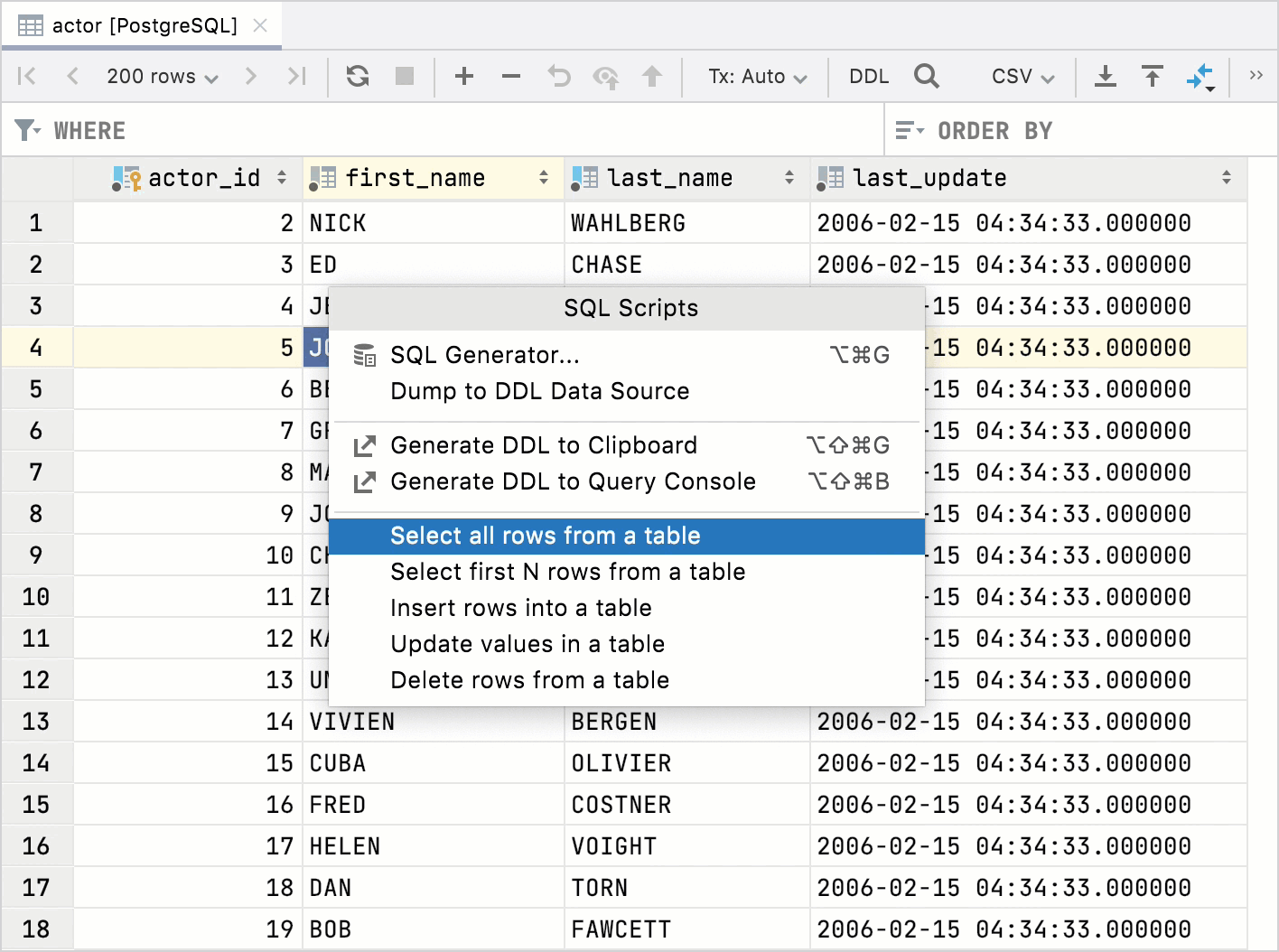Jump to the last page of rows

[x=297, y=76]
